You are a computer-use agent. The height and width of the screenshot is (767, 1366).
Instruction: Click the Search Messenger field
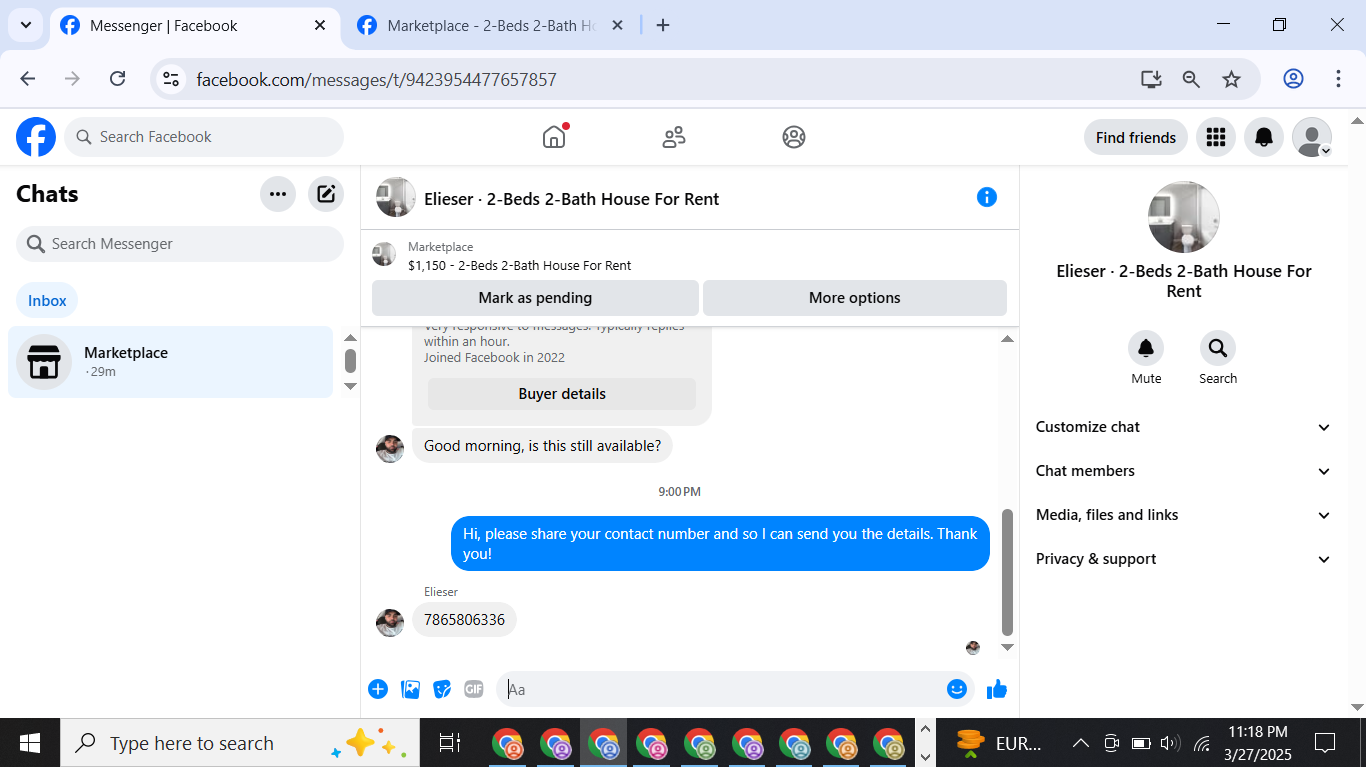click(180, 244)
